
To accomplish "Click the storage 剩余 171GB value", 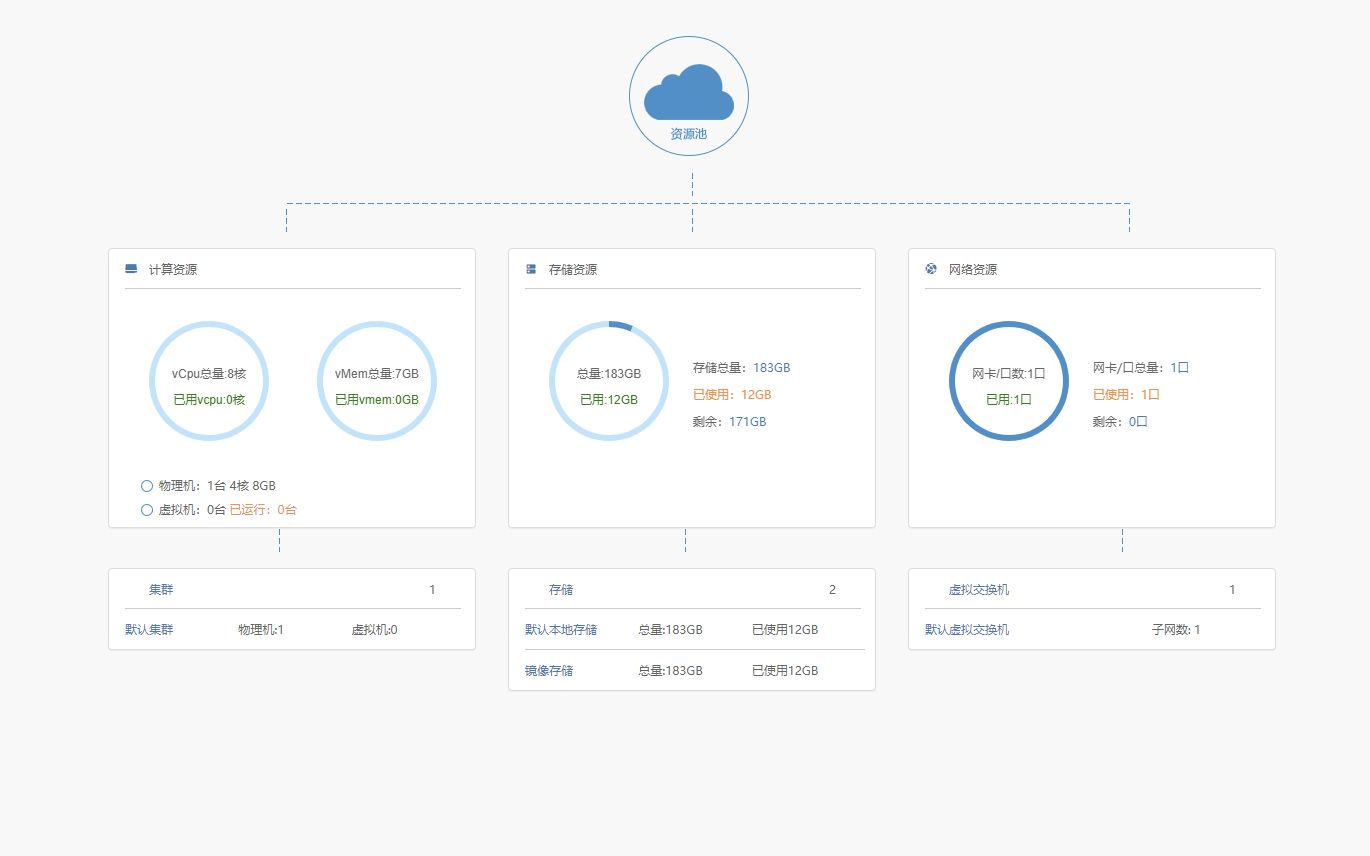I will [x=748, y=422].
